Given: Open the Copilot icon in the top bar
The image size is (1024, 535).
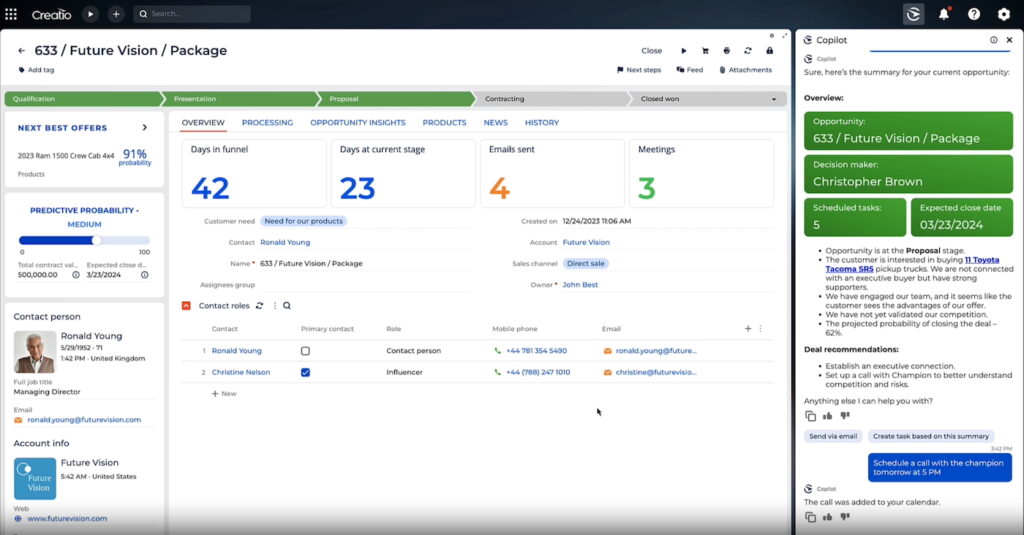Looking at the screenshot, I should (x=913, y=14).
